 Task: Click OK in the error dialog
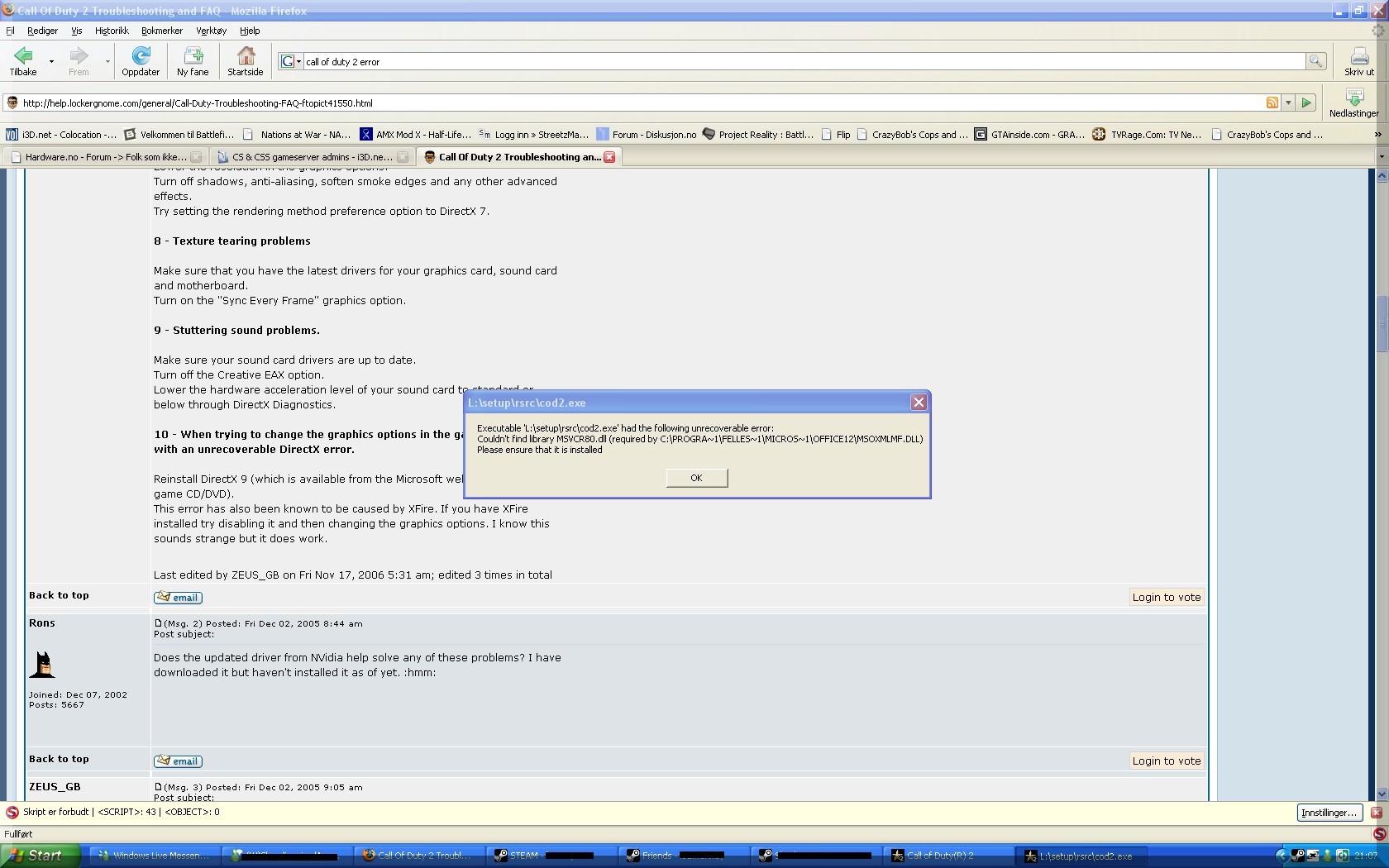[696, 478]
